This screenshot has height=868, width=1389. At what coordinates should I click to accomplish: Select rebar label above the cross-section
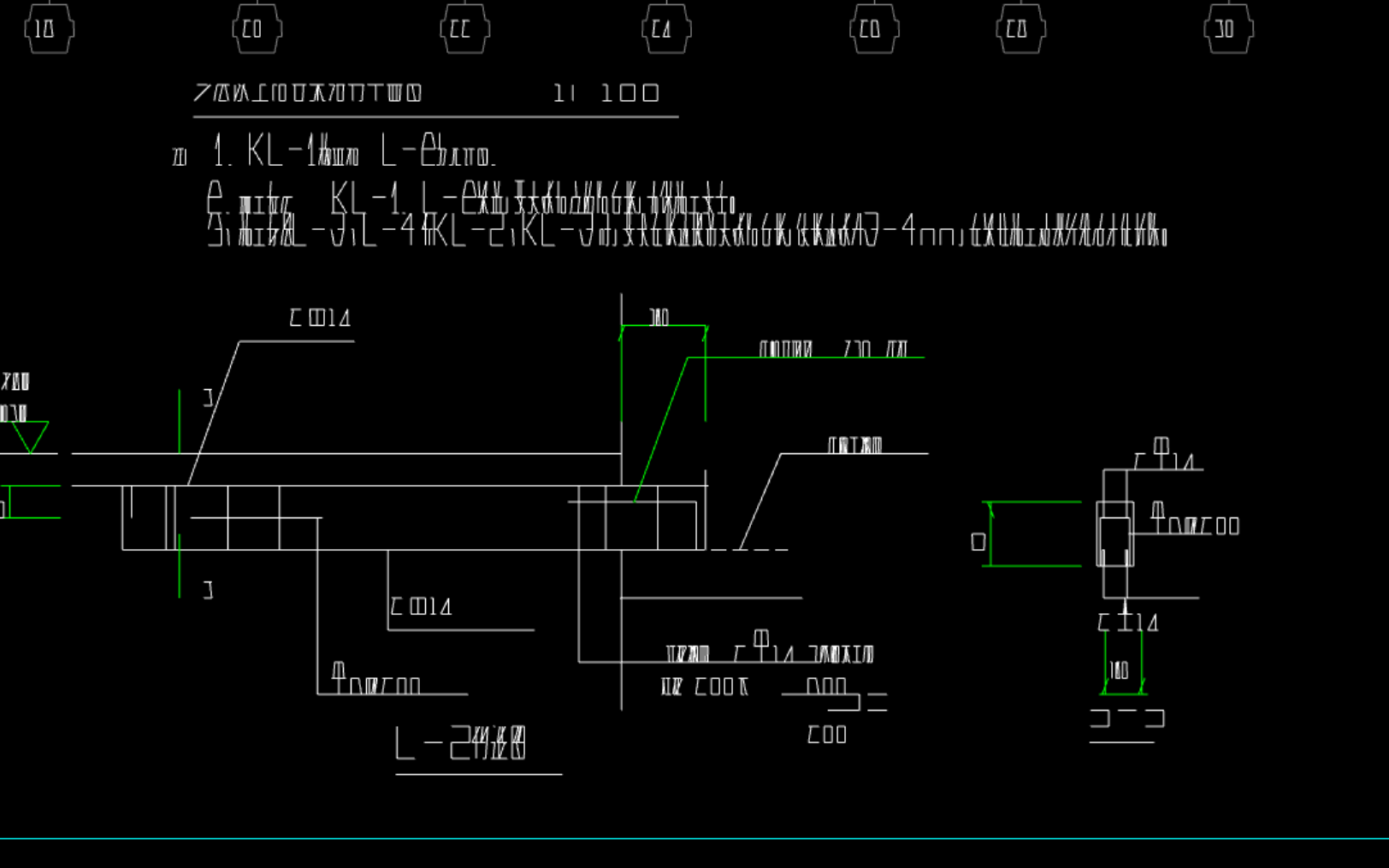pyautogui.click(x=1164, y=455)
